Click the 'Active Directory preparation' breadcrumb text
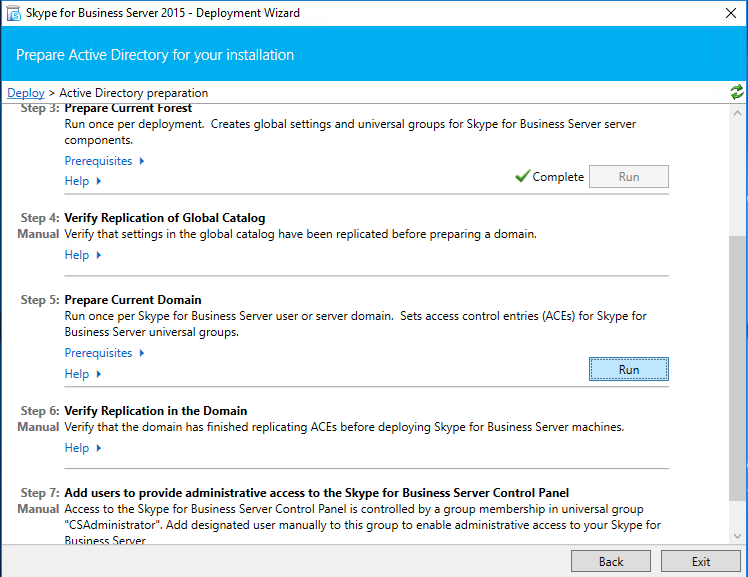Screen dimensions: 748x577 pyautogui.click(x=134, y=93)
